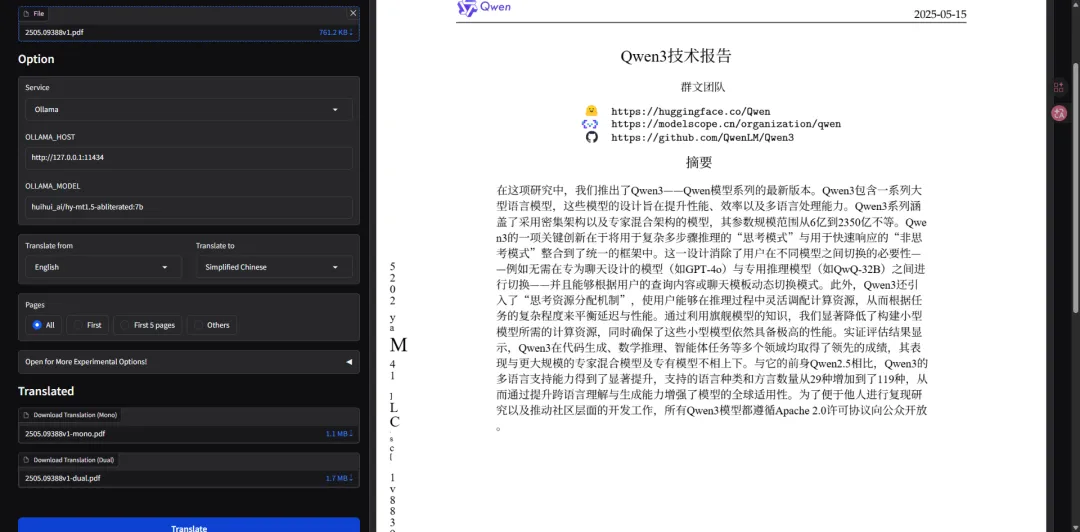Image resolution: width=1080 pixels, height=532 pixels.
Task: Click the 群文团队 author text
Action: coord(703,87)
